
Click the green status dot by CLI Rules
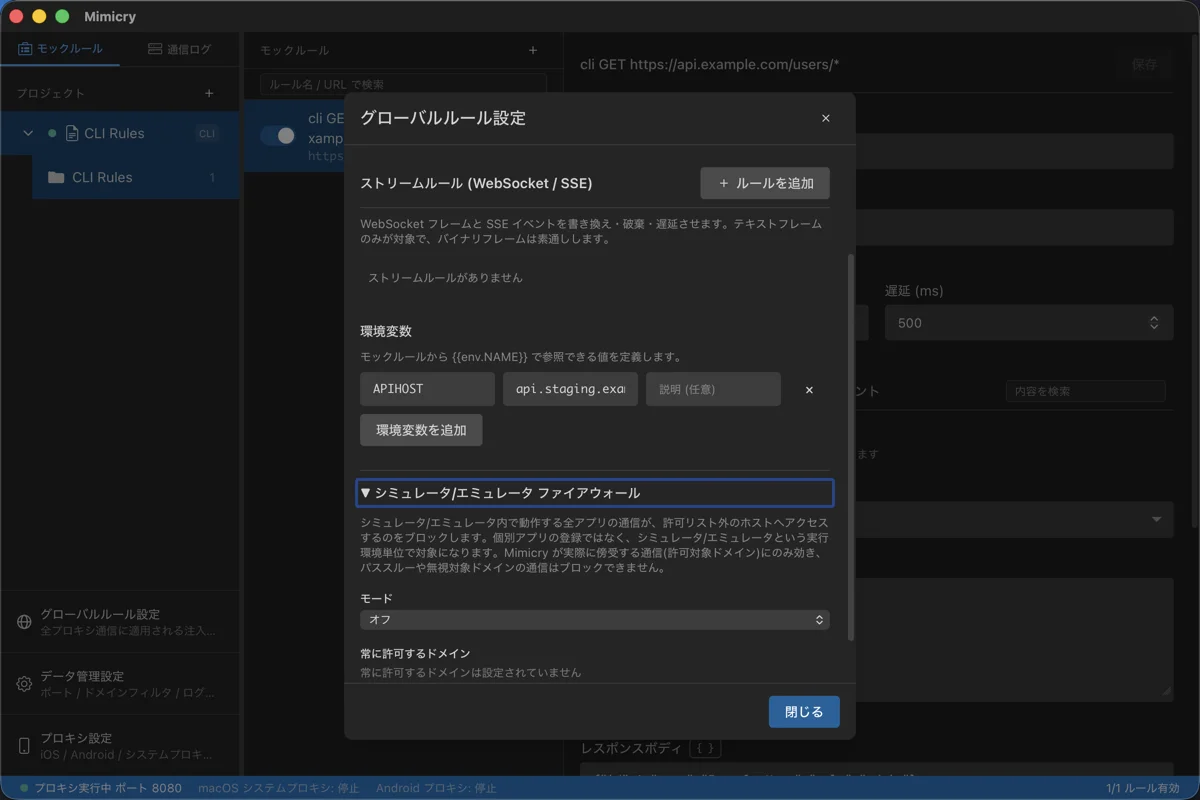(x=52, y=133)
